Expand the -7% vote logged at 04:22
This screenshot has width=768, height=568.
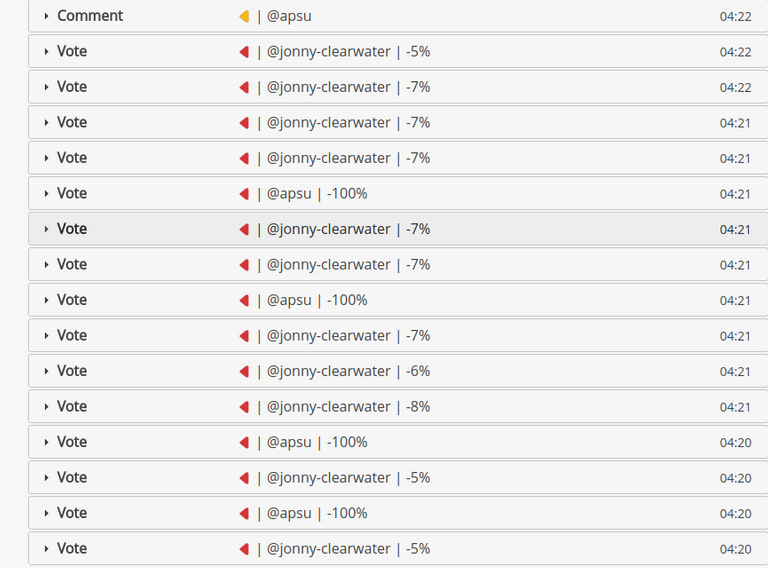(46, 87)
